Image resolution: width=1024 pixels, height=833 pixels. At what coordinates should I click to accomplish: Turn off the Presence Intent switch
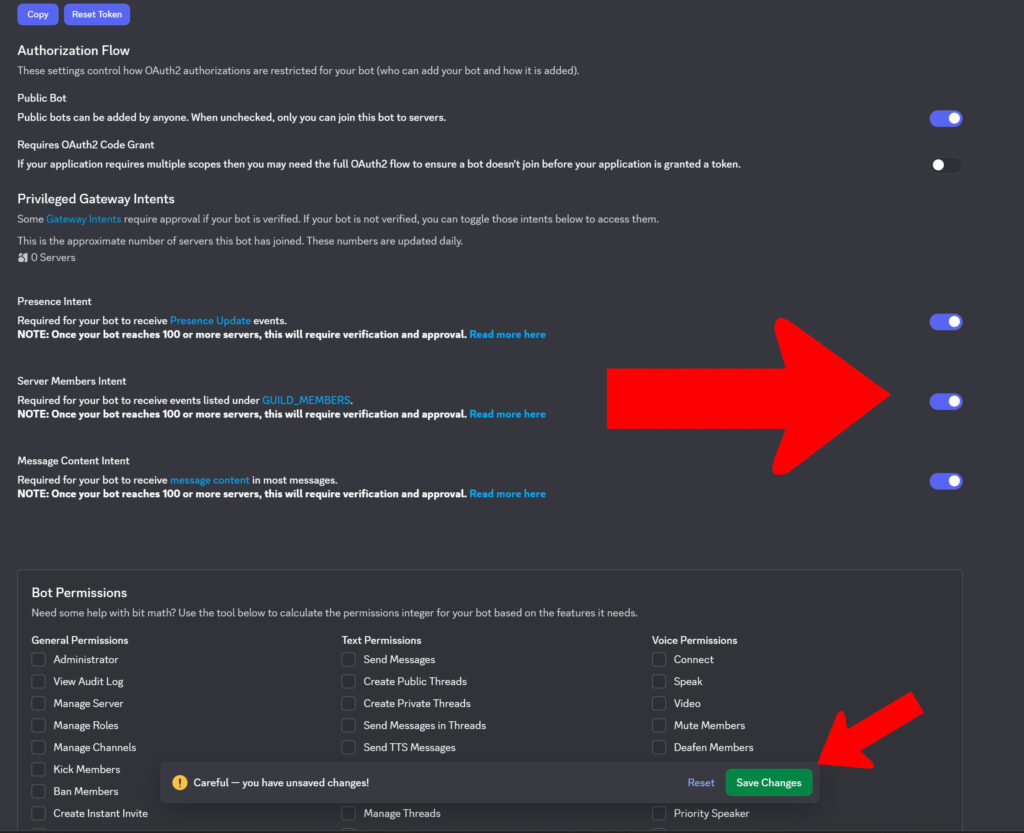pos(945,322)
